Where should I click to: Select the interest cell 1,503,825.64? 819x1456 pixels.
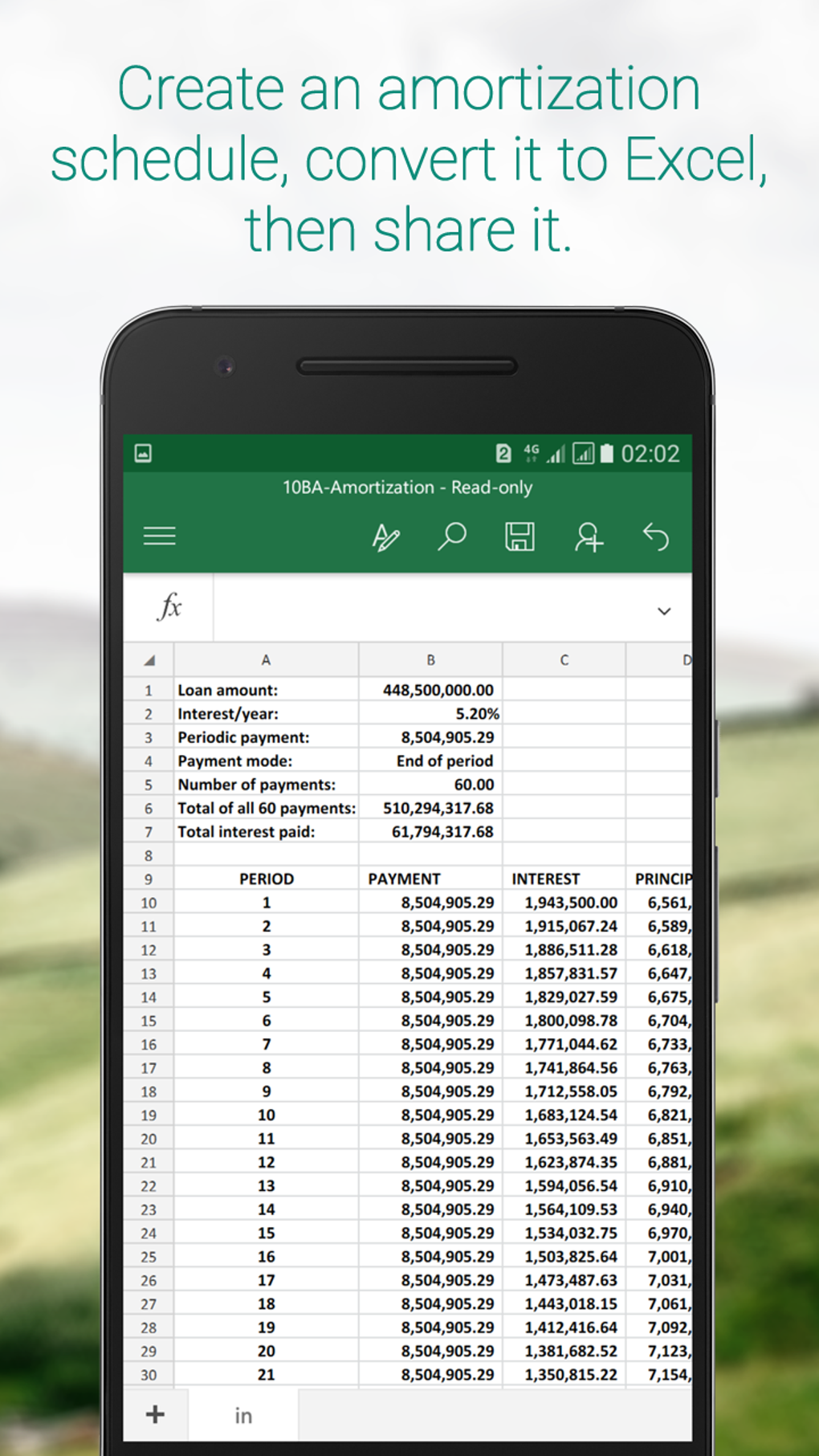tap(564, 1257)
